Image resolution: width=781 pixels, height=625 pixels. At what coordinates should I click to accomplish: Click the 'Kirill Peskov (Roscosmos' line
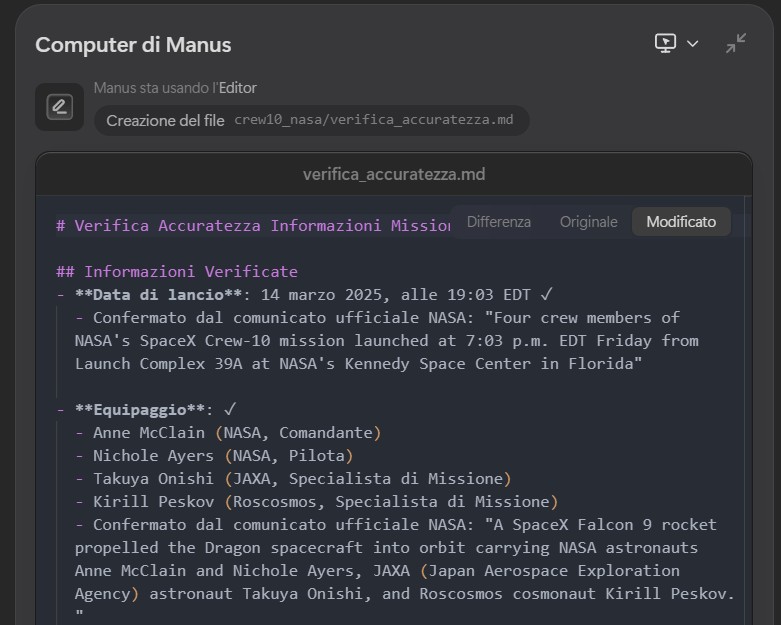tap(317, 501)
